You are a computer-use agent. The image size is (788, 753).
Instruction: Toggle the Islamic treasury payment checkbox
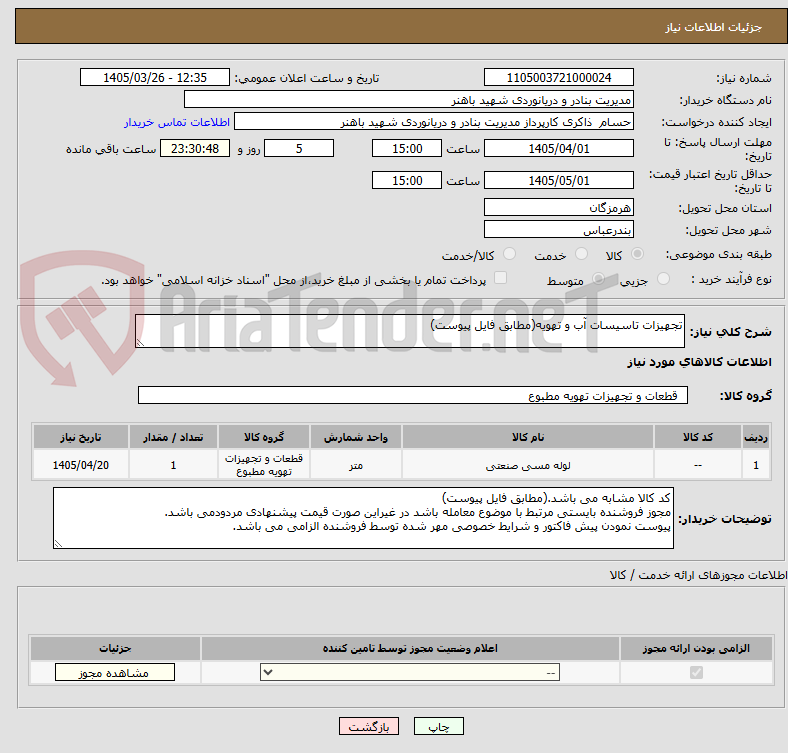pos(500,278)
